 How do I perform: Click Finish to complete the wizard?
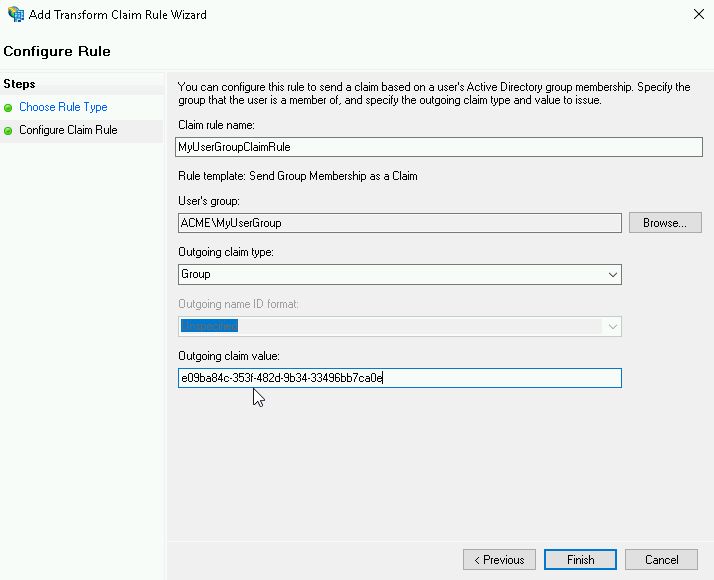click(580, 560)
